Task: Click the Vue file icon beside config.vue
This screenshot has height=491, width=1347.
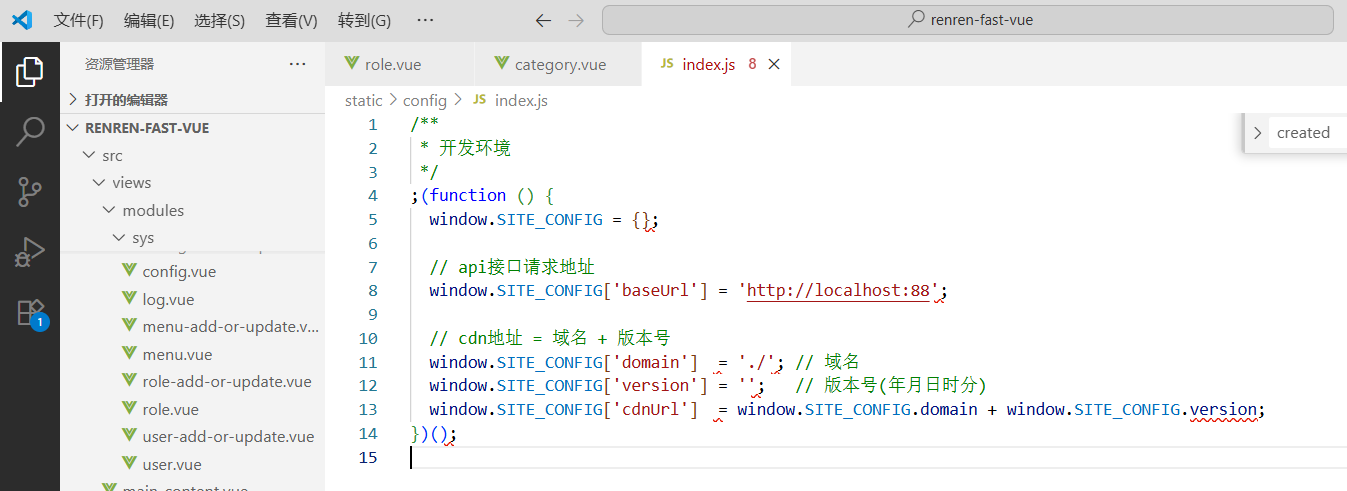Action: click(129, 271)
